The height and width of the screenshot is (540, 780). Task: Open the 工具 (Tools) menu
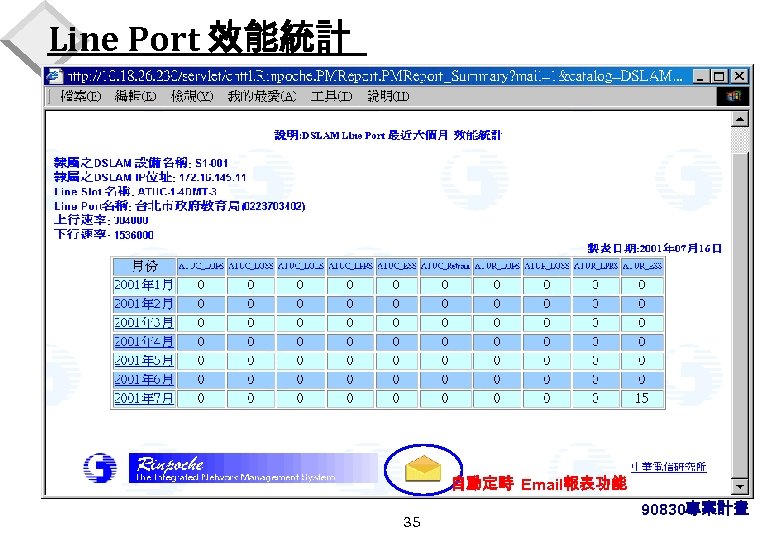(331, 96)
